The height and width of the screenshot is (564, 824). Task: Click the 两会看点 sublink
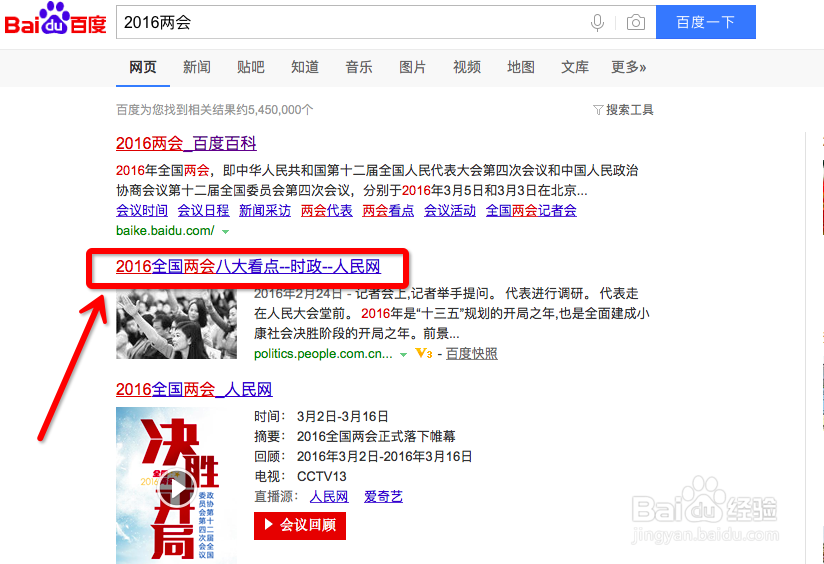click(388, 211)
